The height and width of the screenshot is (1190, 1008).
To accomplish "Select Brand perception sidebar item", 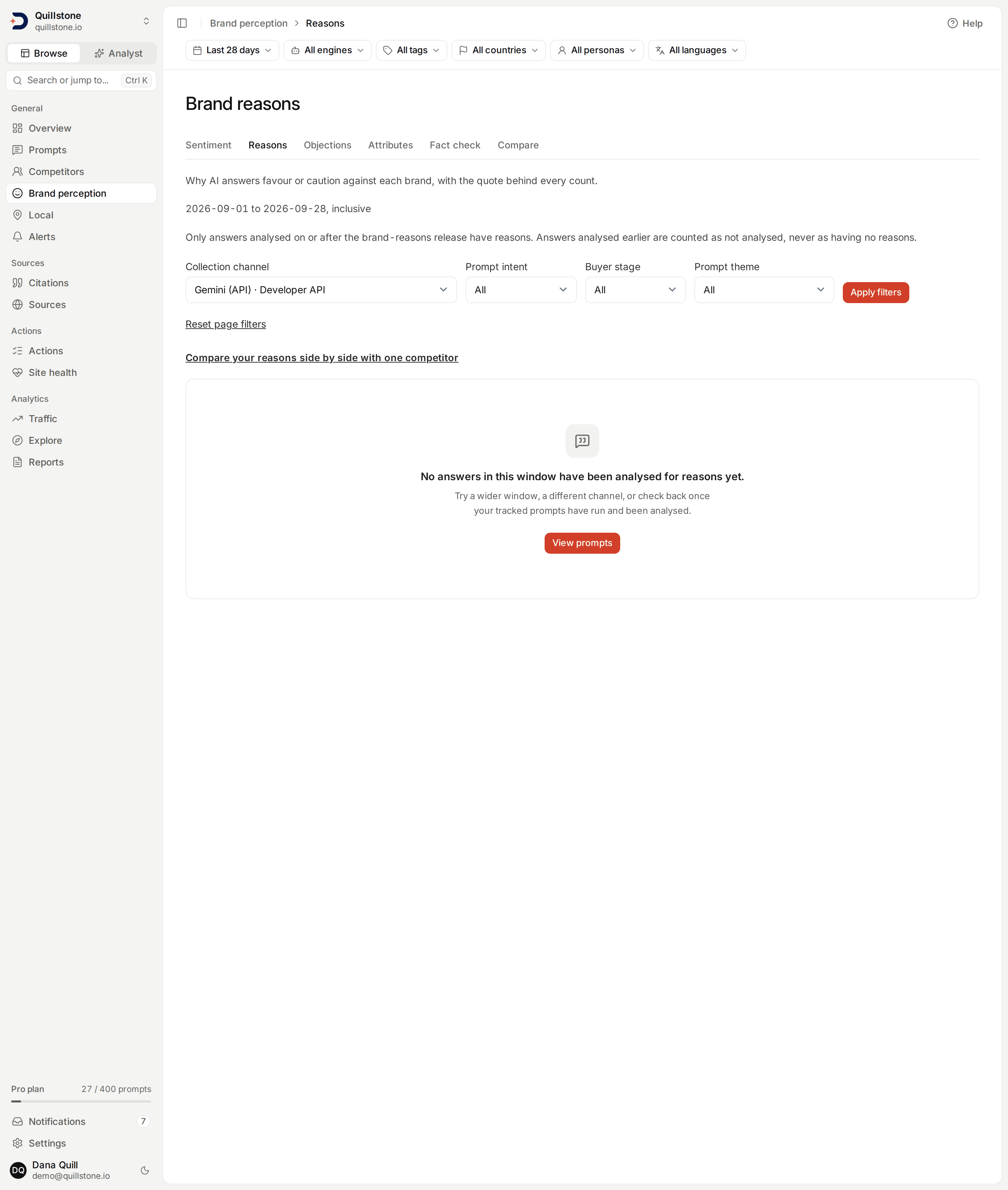I will 81,193.
